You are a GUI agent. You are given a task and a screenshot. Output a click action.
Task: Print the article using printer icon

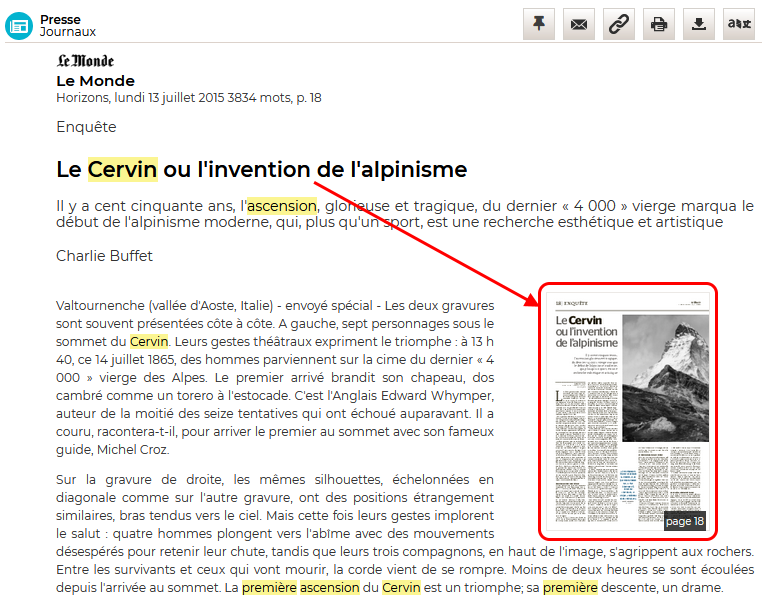pos(659,25)
